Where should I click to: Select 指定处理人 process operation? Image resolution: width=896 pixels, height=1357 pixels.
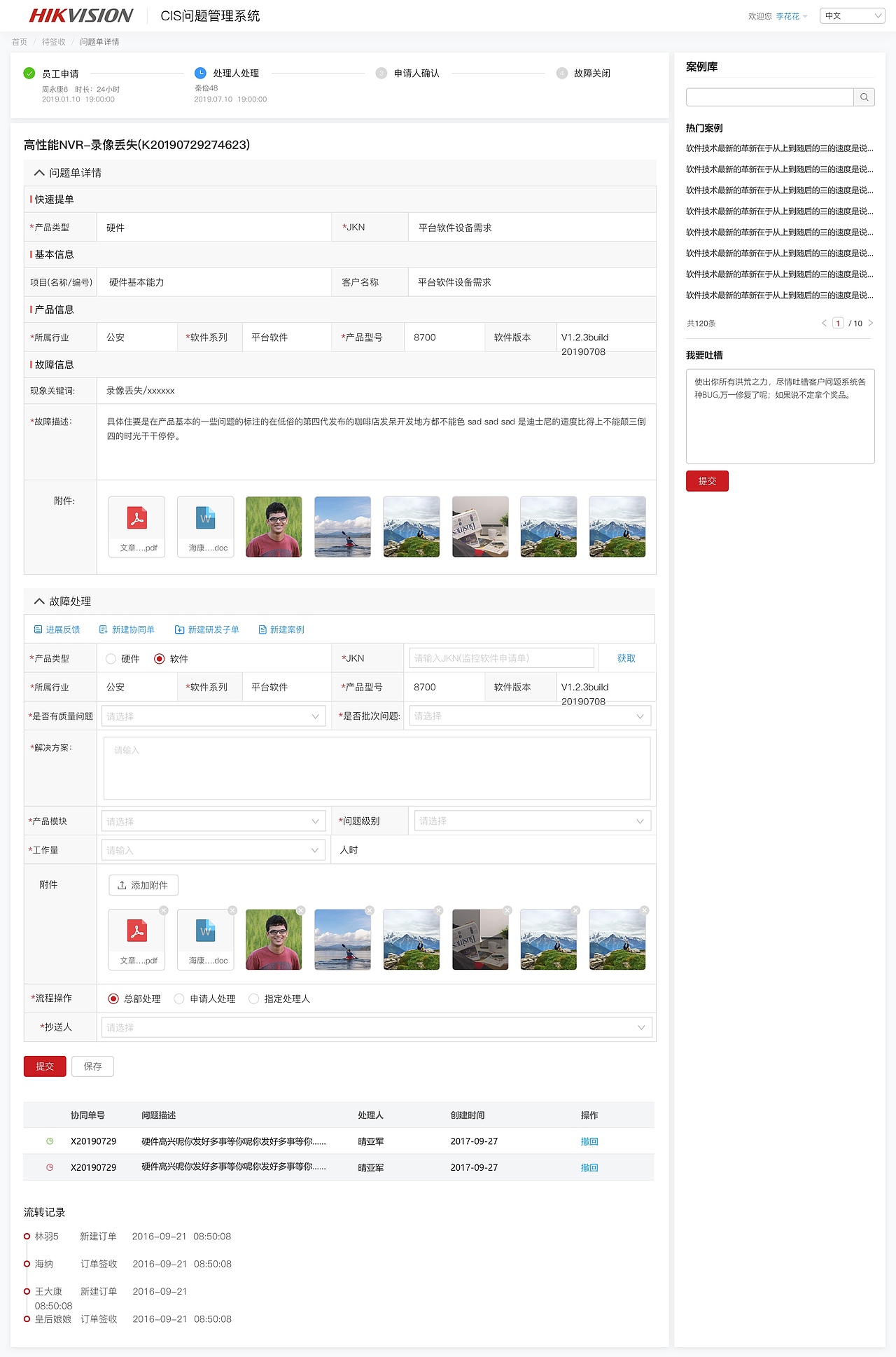pos(253,998)
